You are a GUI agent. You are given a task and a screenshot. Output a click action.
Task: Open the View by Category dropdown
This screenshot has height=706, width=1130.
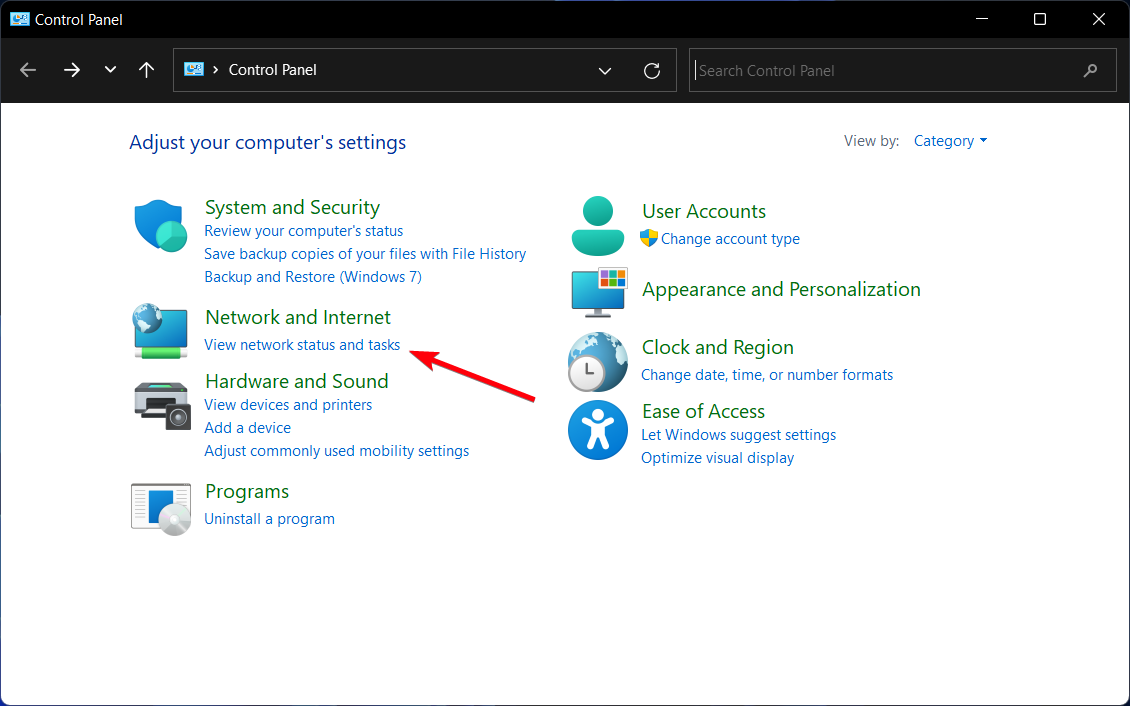tap(951, 141)
